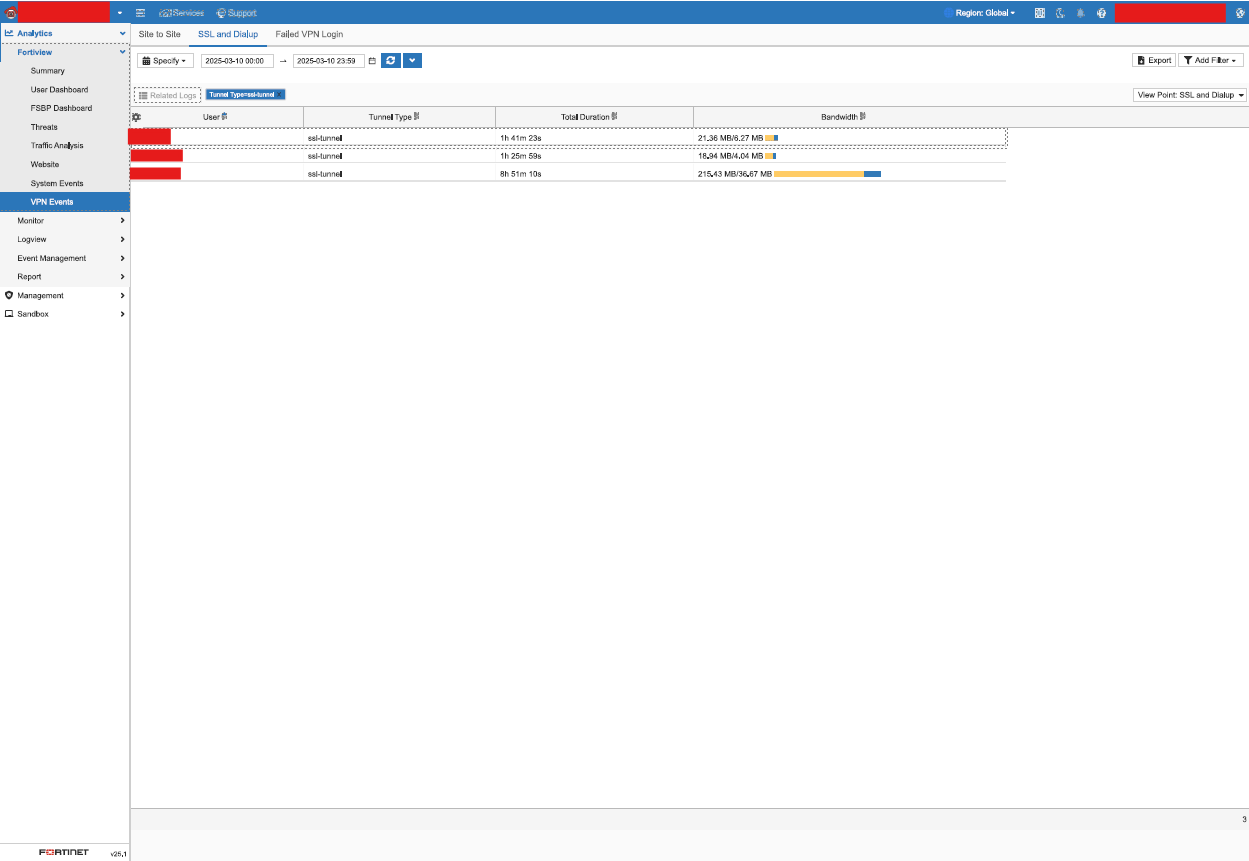The height and width of the screenshot is (861, 1249).
Task: Click the globe language icon at far right
Action: point(1240,13)
